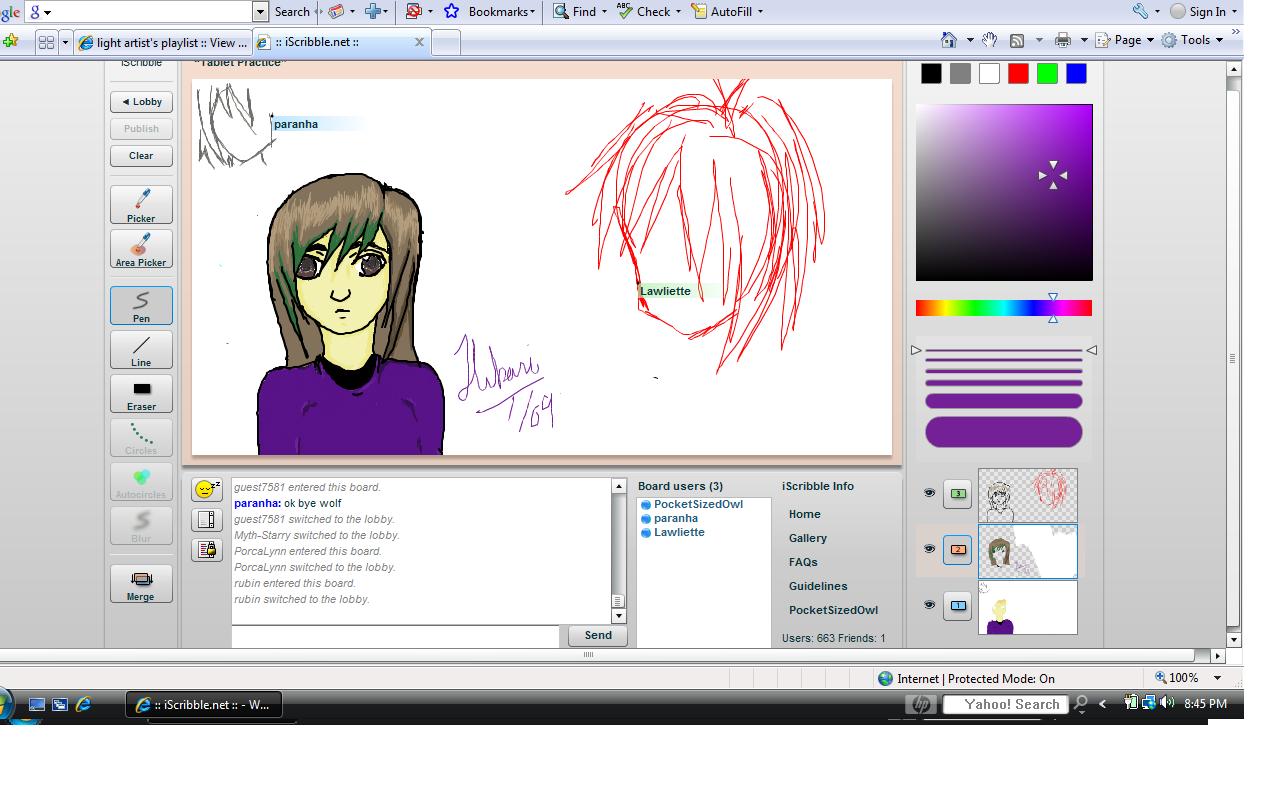Click the sleepy smiley status icon

[207, 490]
